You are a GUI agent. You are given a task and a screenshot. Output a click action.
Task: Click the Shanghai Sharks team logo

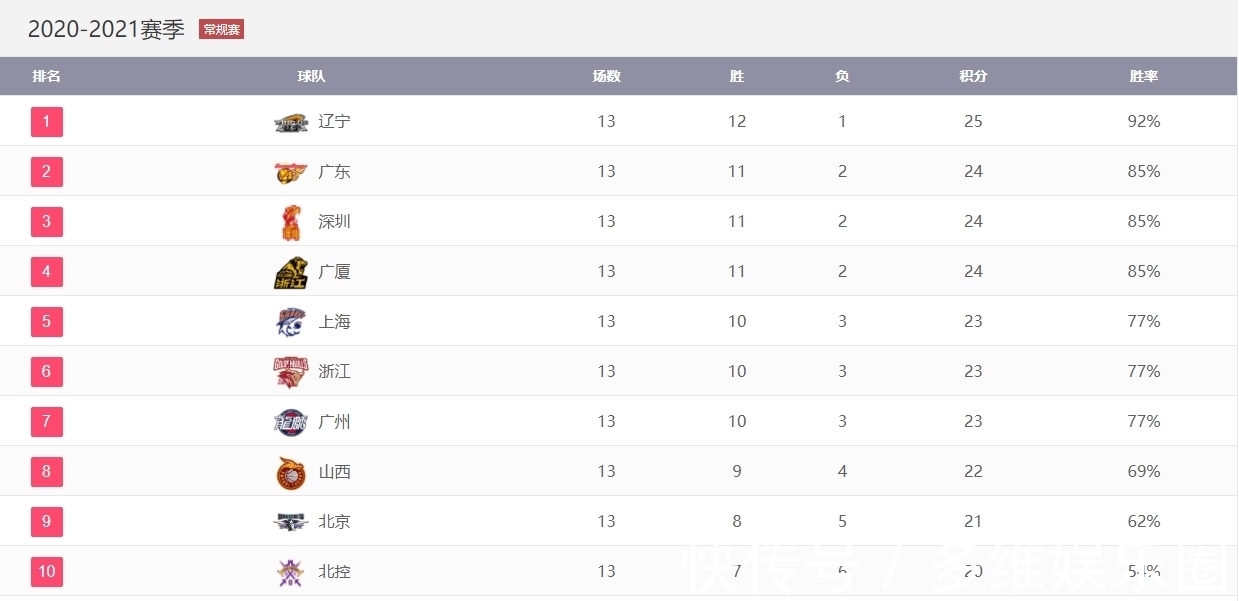(291, 322)
